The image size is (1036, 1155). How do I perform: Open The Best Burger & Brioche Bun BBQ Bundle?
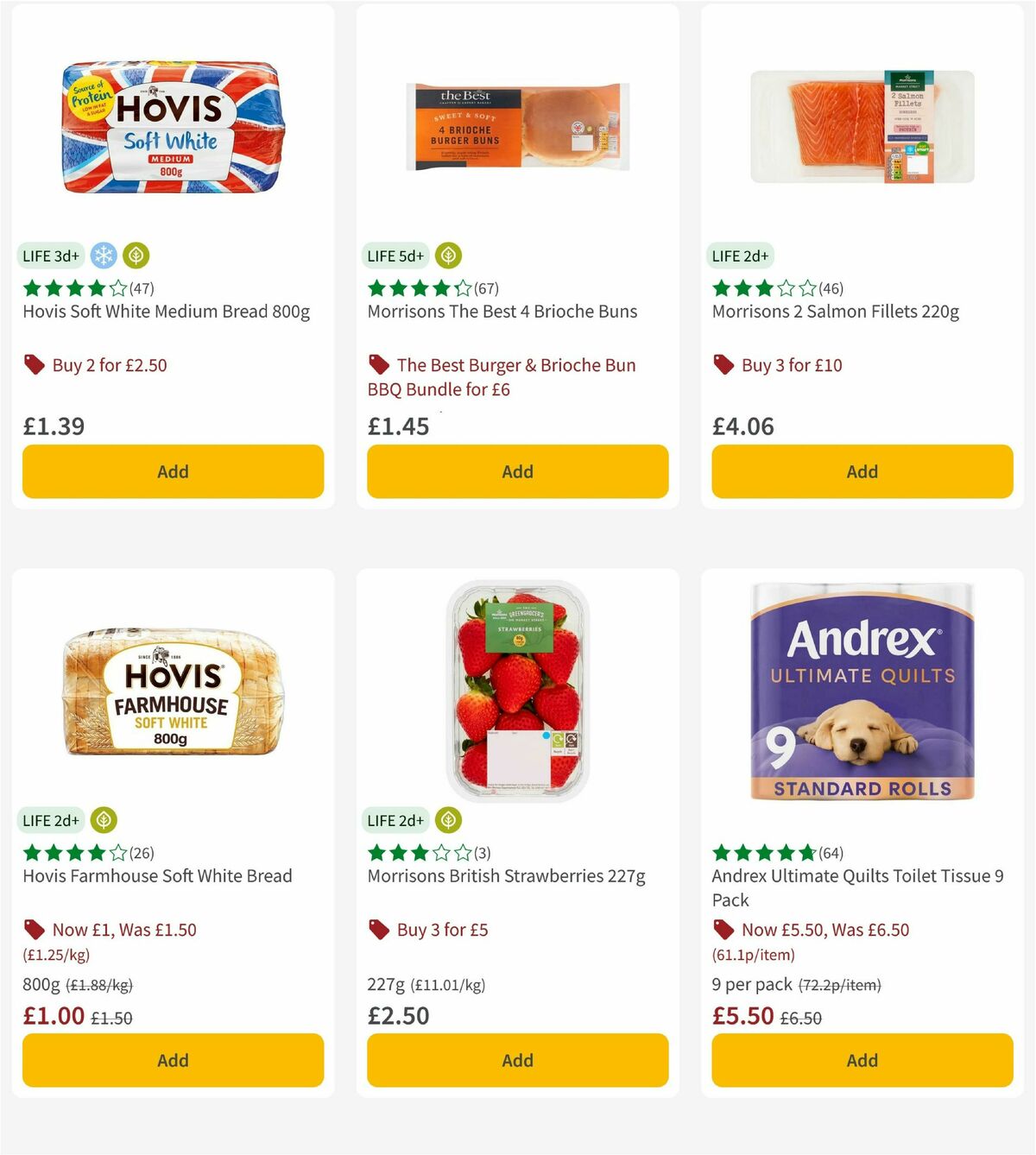[515, 377]
